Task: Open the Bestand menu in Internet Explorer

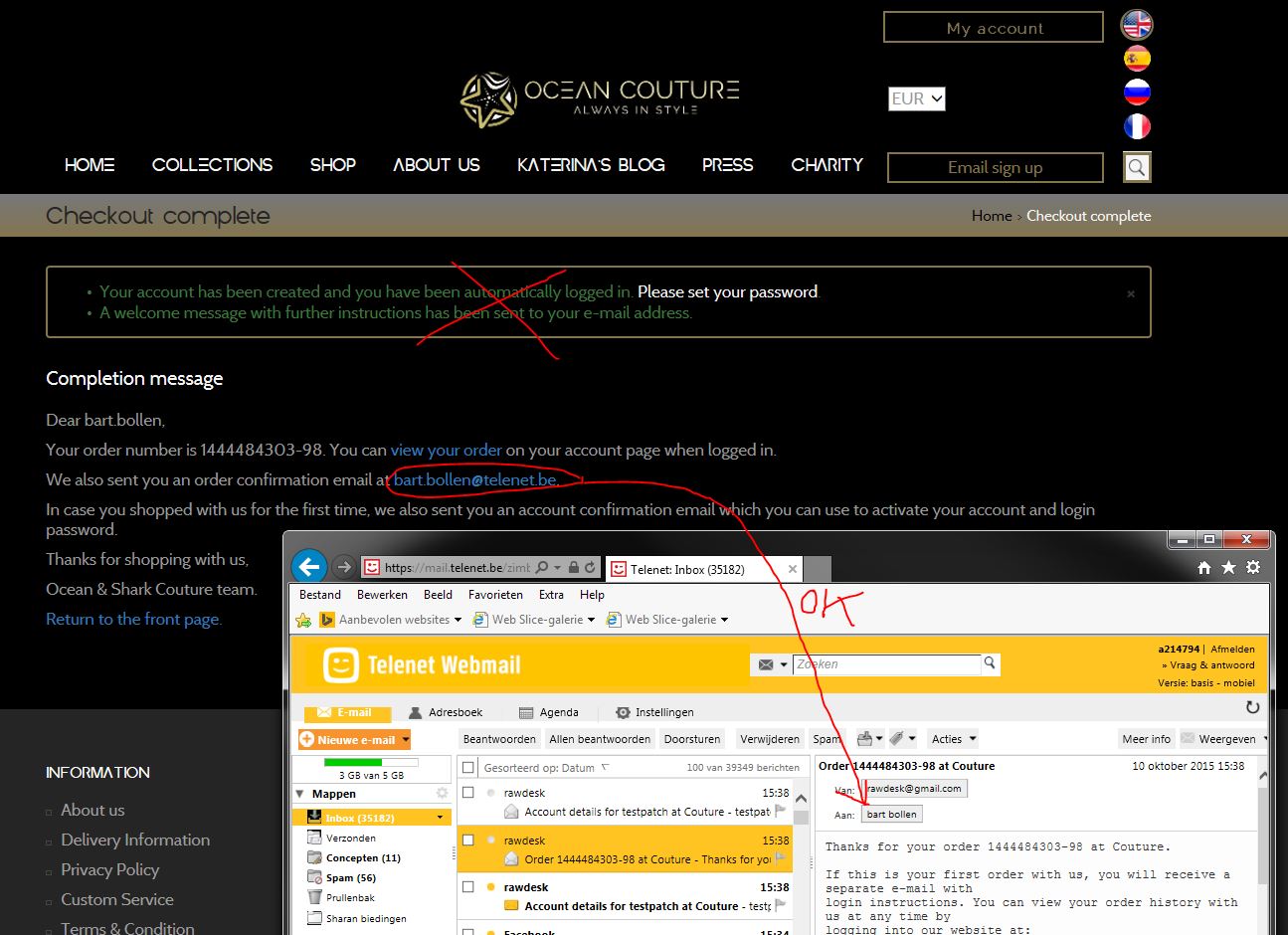Action: (319, 594)
